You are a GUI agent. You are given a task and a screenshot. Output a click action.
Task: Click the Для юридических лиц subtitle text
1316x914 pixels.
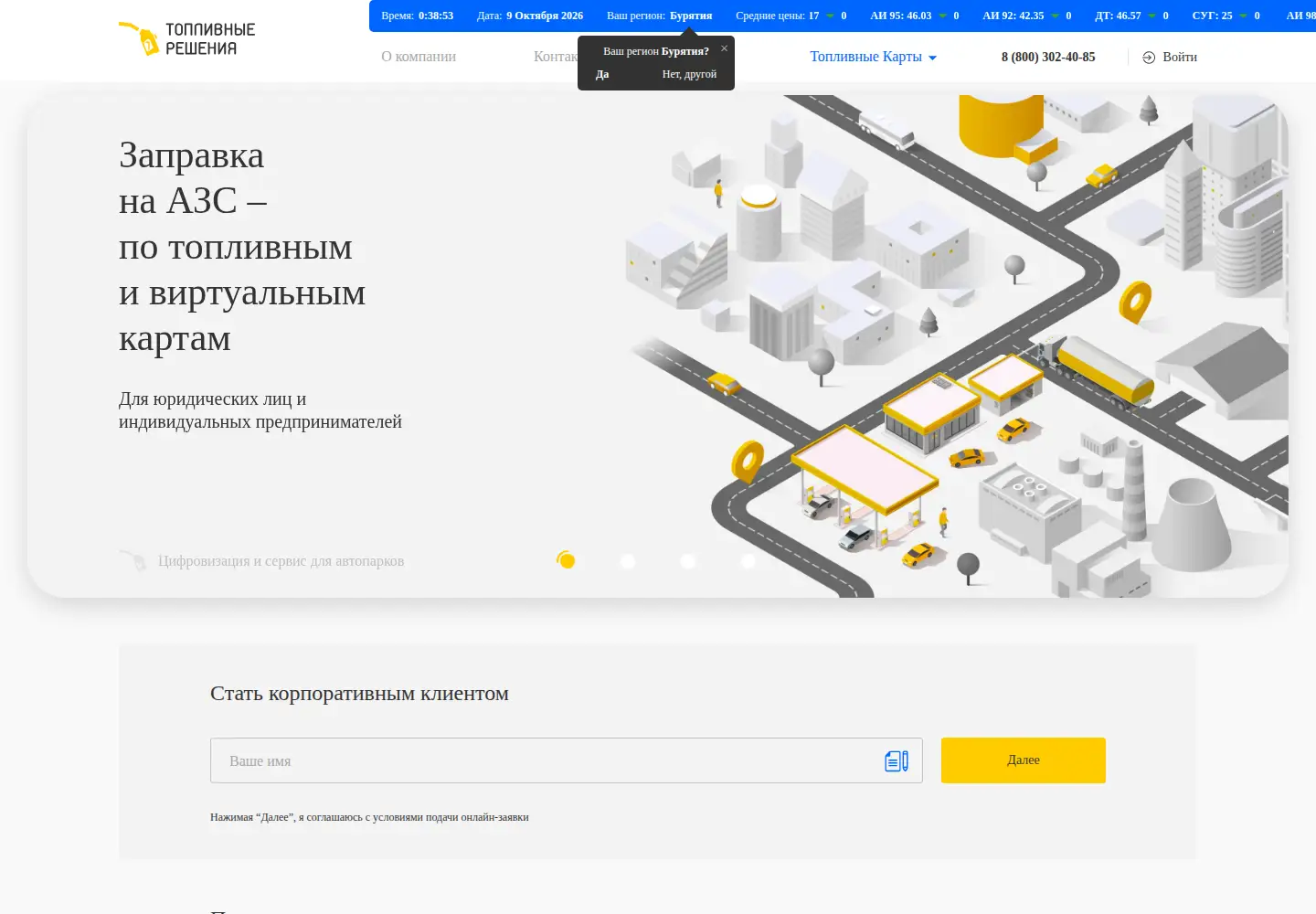pos(260,410)
